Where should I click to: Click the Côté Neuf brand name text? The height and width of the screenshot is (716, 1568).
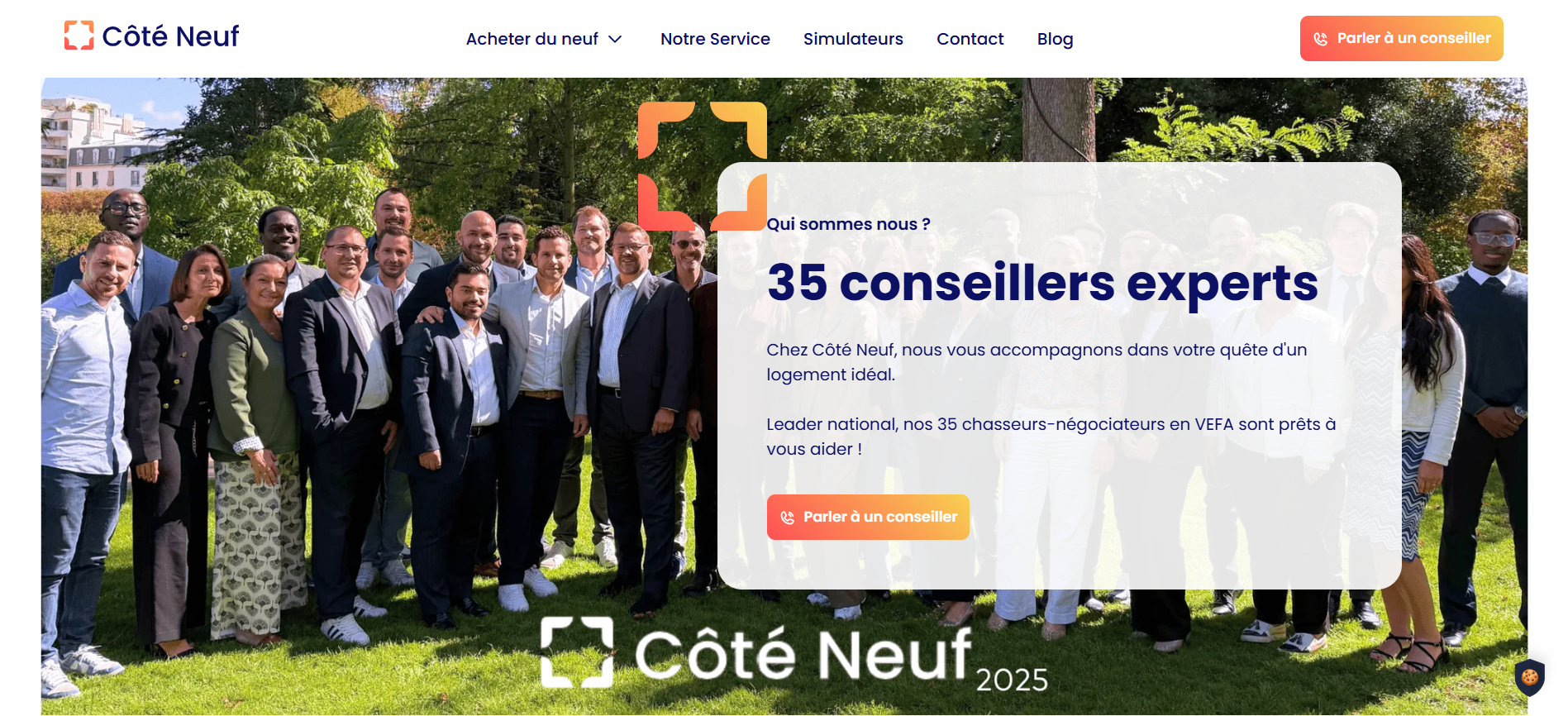pyautogui.click(x=170, y=36)
